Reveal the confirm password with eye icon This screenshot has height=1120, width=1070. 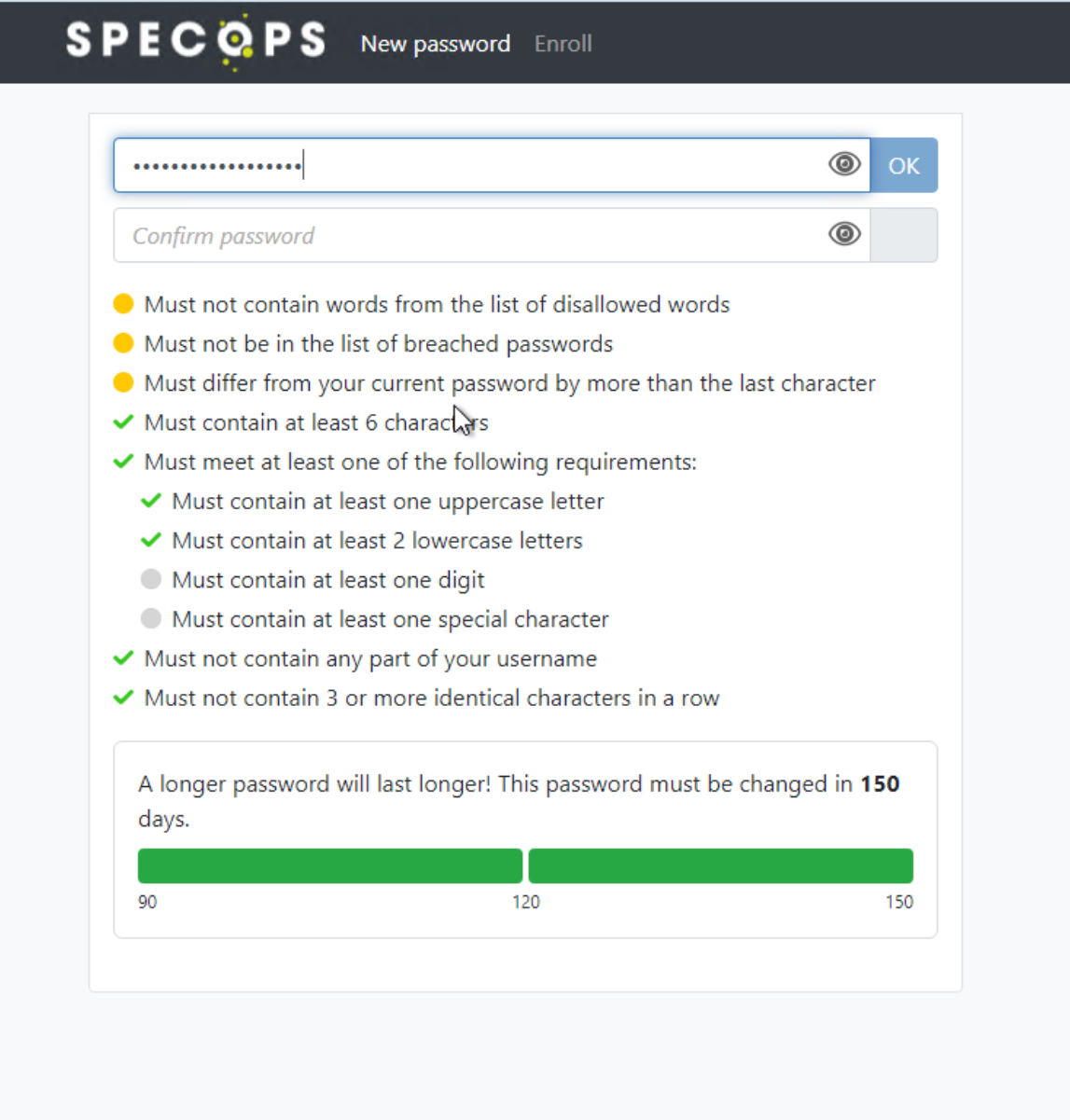pos(844,233)
